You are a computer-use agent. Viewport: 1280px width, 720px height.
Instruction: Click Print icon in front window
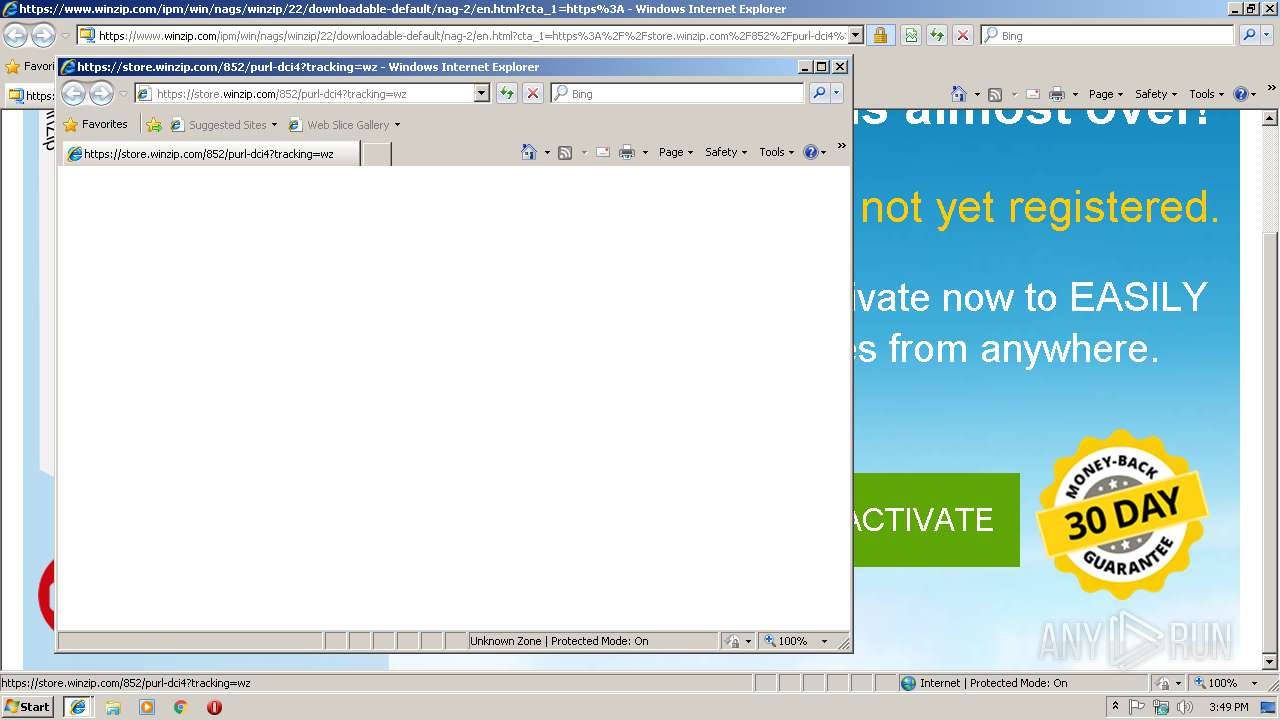pos(627,152)
